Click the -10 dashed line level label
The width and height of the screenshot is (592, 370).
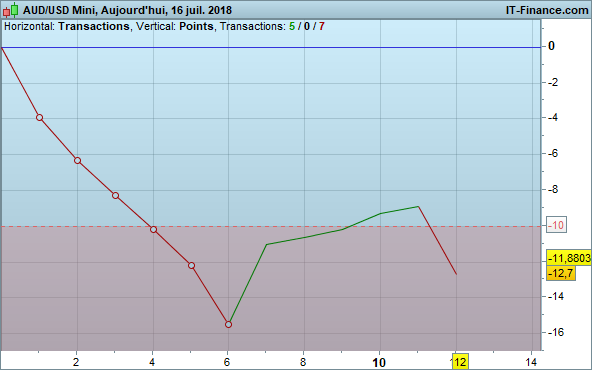tap(556, 225)
